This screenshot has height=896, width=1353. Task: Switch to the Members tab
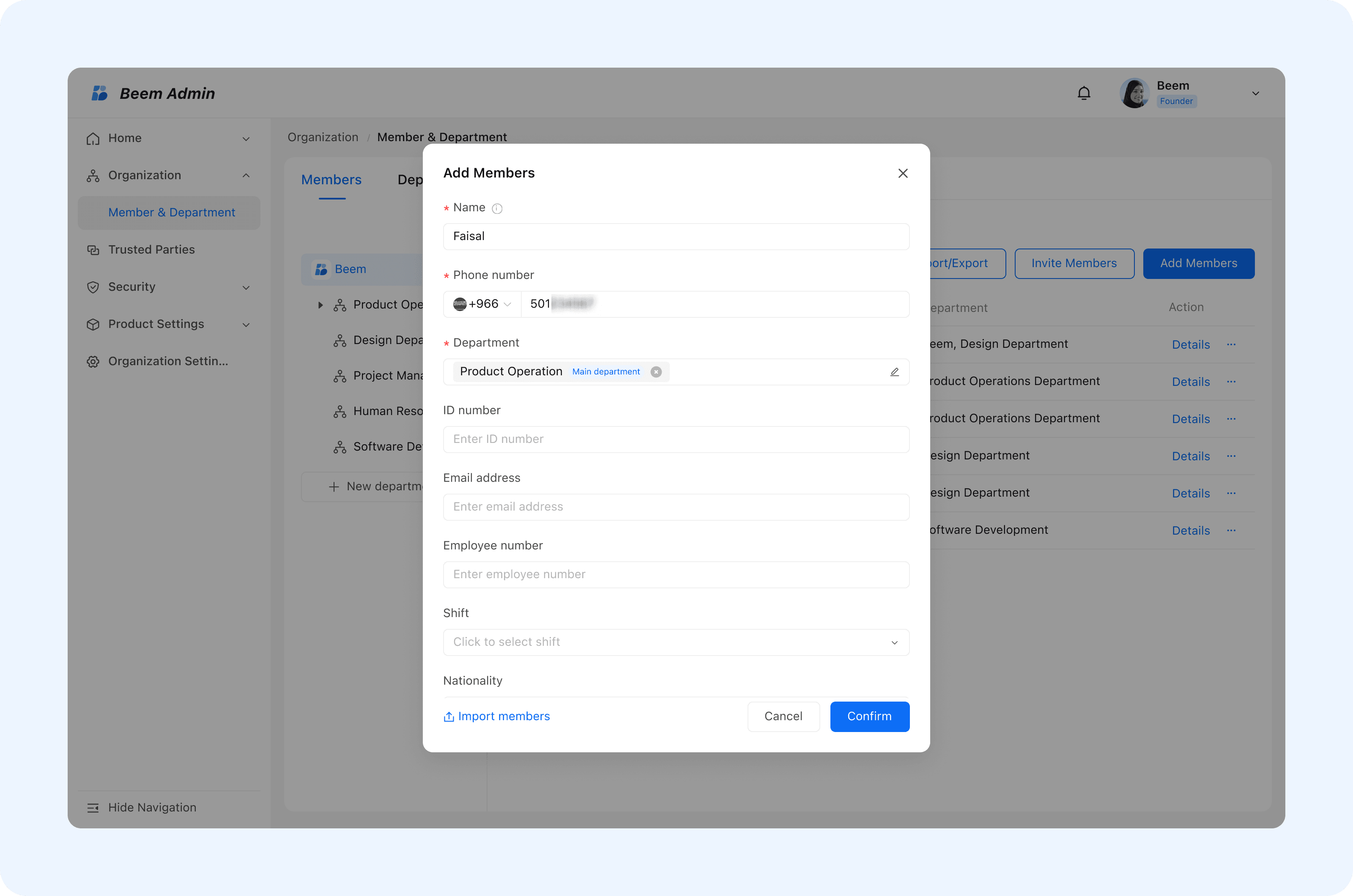point(331,180)
